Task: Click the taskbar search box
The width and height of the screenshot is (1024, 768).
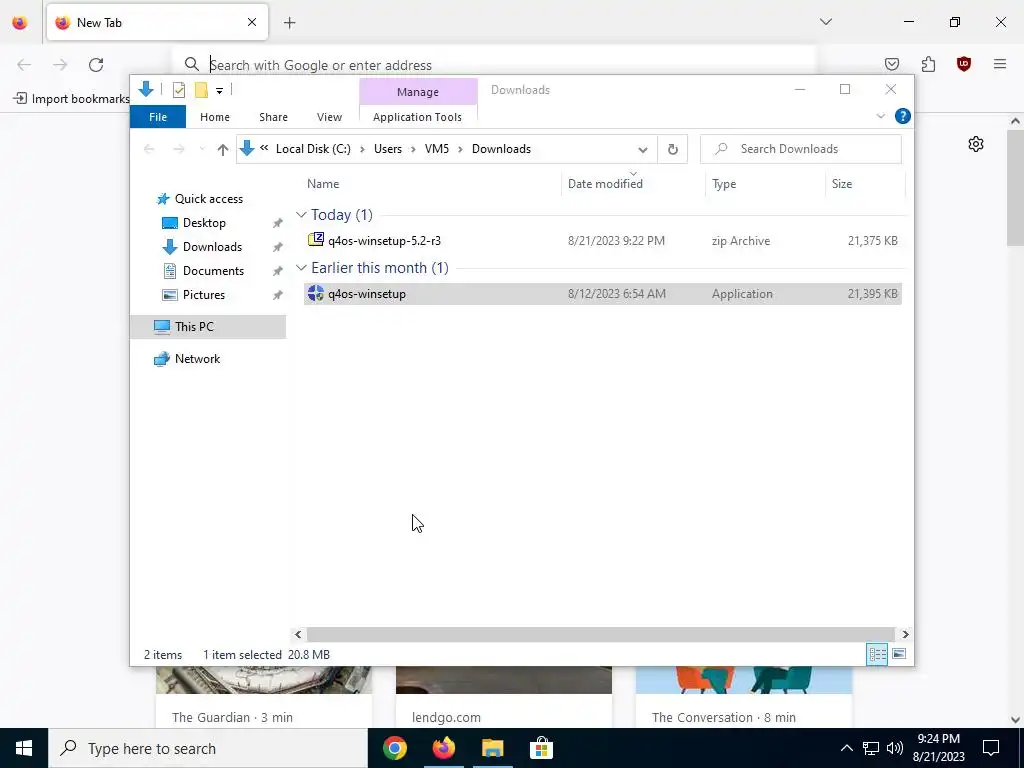Action: [208, 748]
